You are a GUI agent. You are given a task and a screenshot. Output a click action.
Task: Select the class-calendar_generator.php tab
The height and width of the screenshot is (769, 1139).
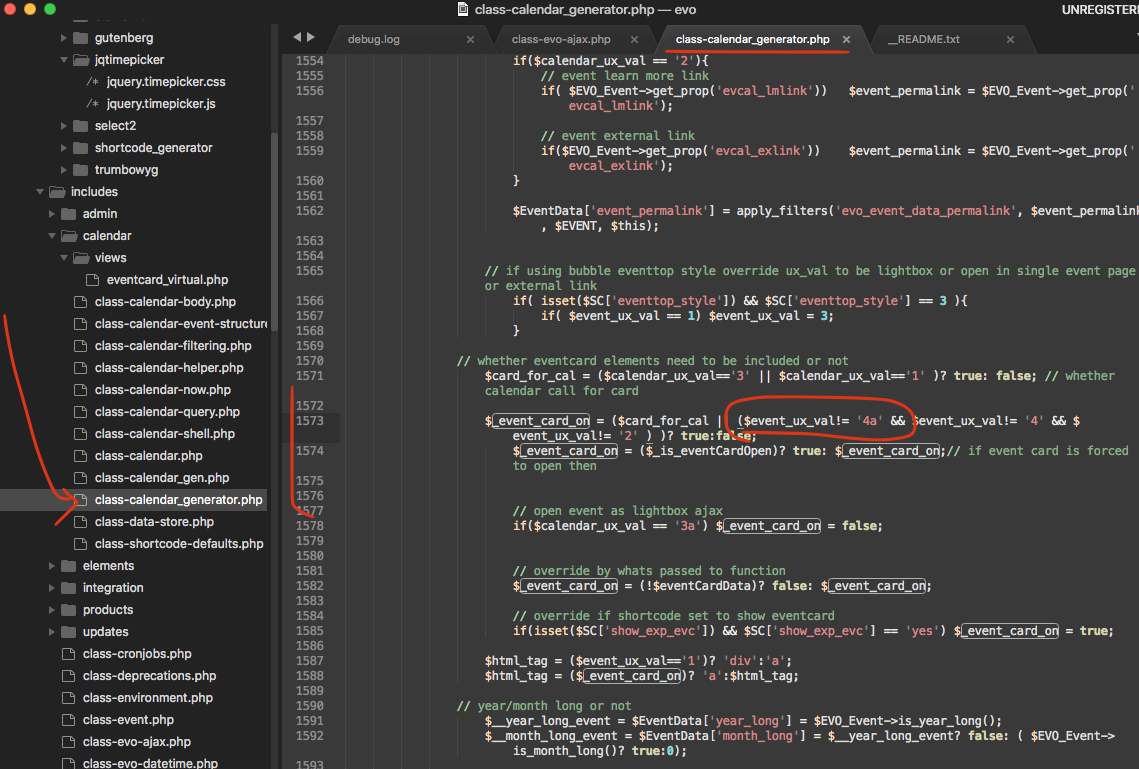pyautogui.click(x=753, y=39)
